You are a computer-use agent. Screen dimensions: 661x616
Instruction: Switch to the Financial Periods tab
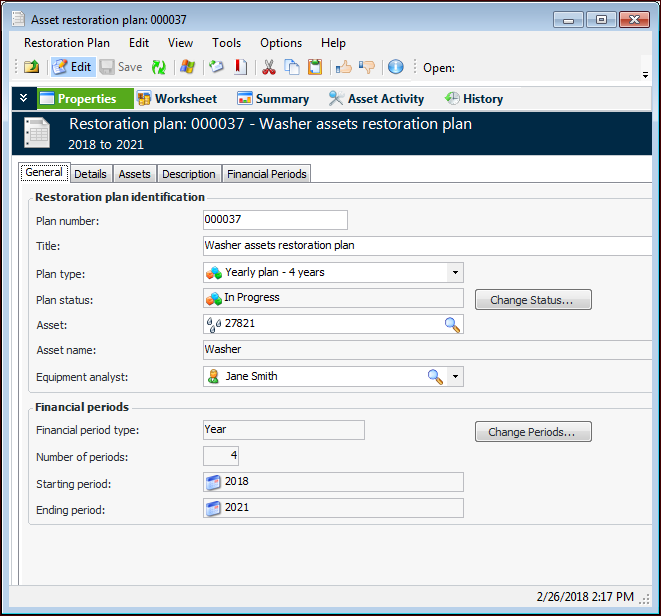click(x=267, y=174)
